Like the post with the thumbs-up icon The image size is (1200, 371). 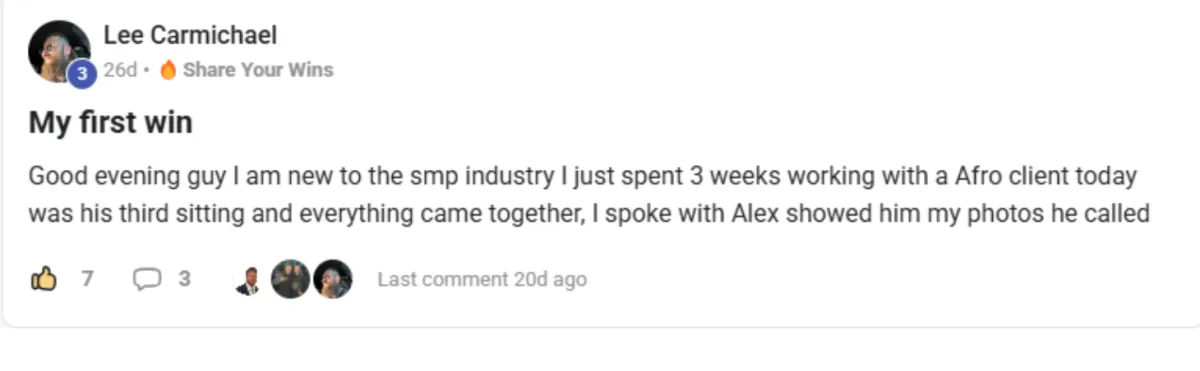[x=43, y=279]
